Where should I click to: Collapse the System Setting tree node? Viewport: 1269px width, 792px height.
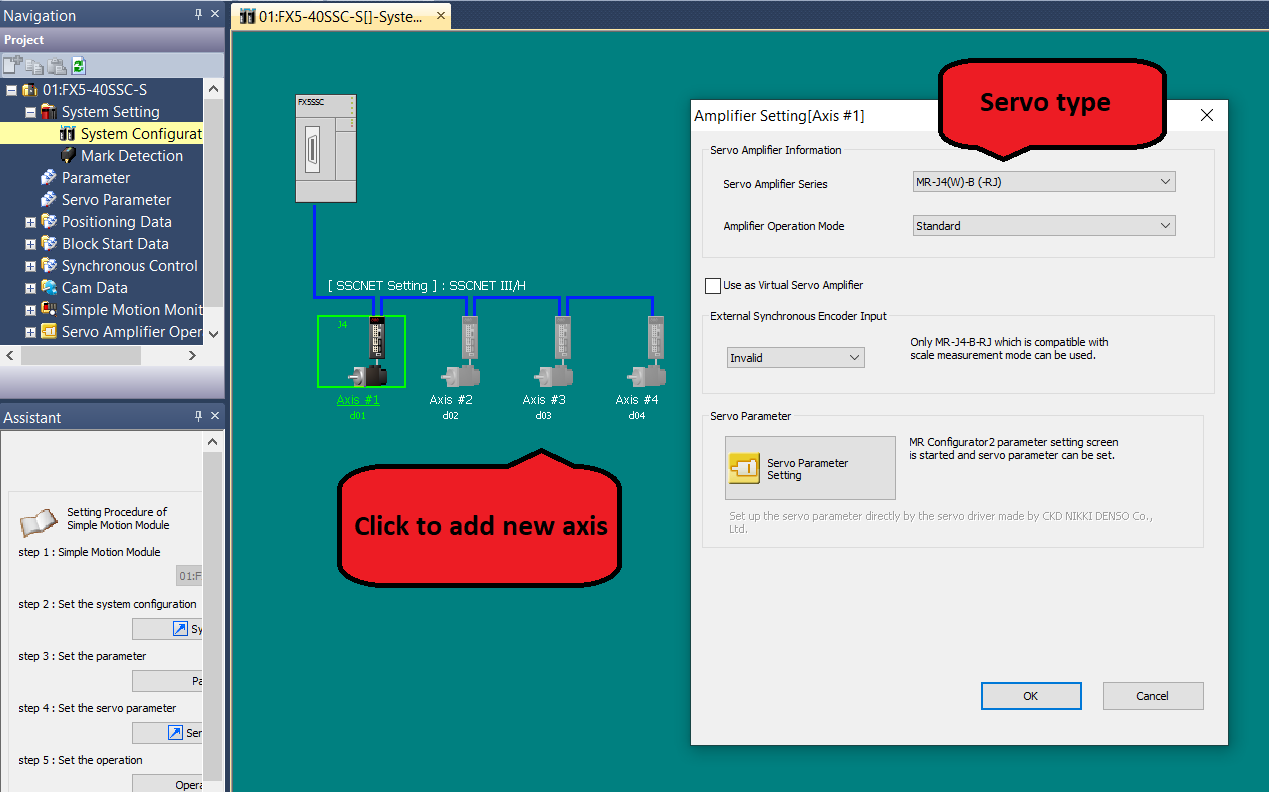(30, 112)
